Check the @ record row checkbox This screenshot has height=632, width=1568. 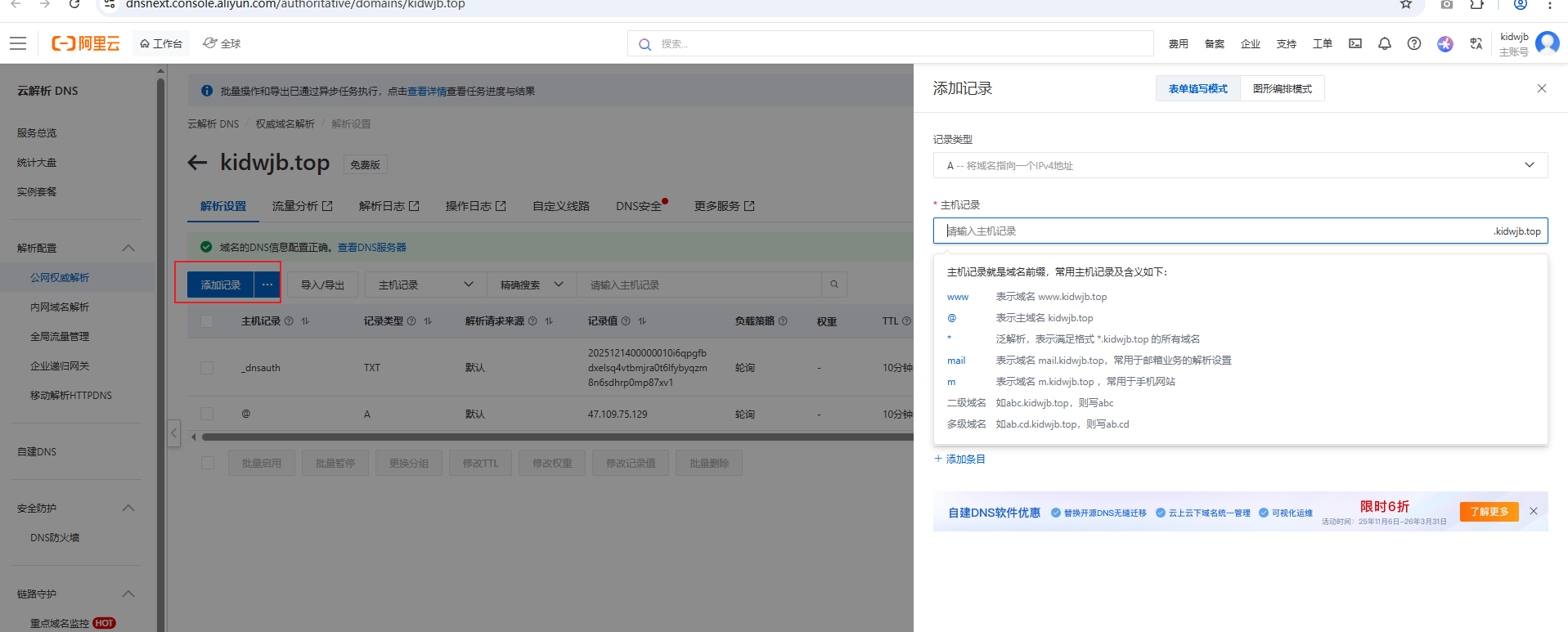207,414
